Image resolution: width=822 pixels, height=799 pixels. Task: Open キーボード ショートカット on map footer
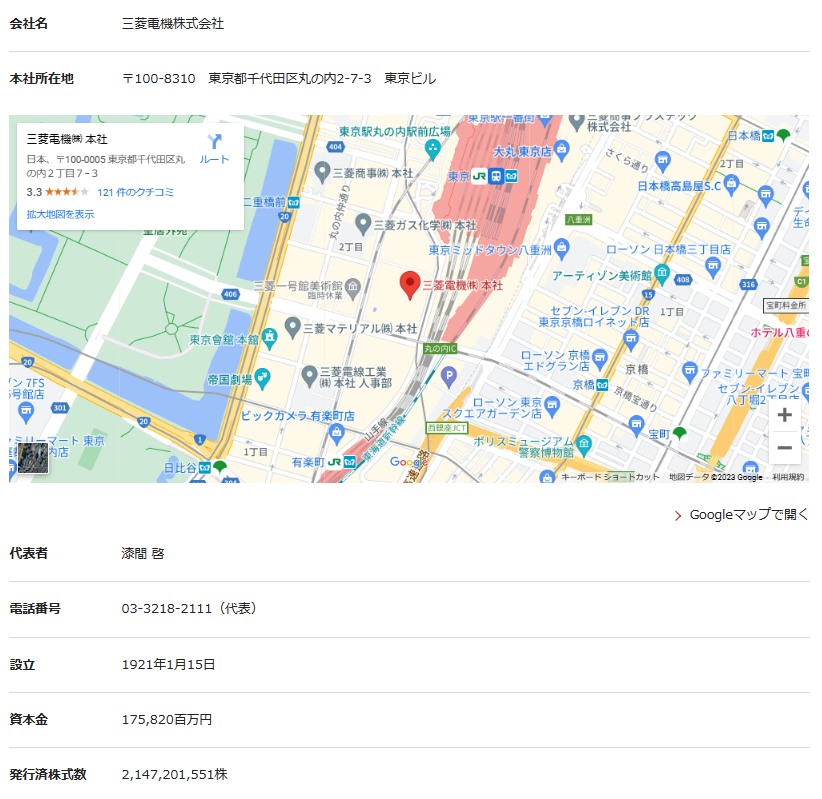click(610, 477)
